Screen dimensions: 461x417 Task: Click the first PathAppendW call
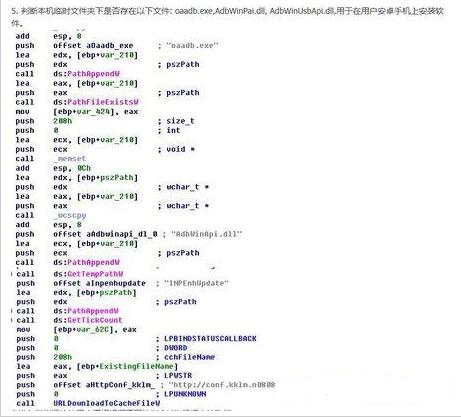tap(94, 74)
